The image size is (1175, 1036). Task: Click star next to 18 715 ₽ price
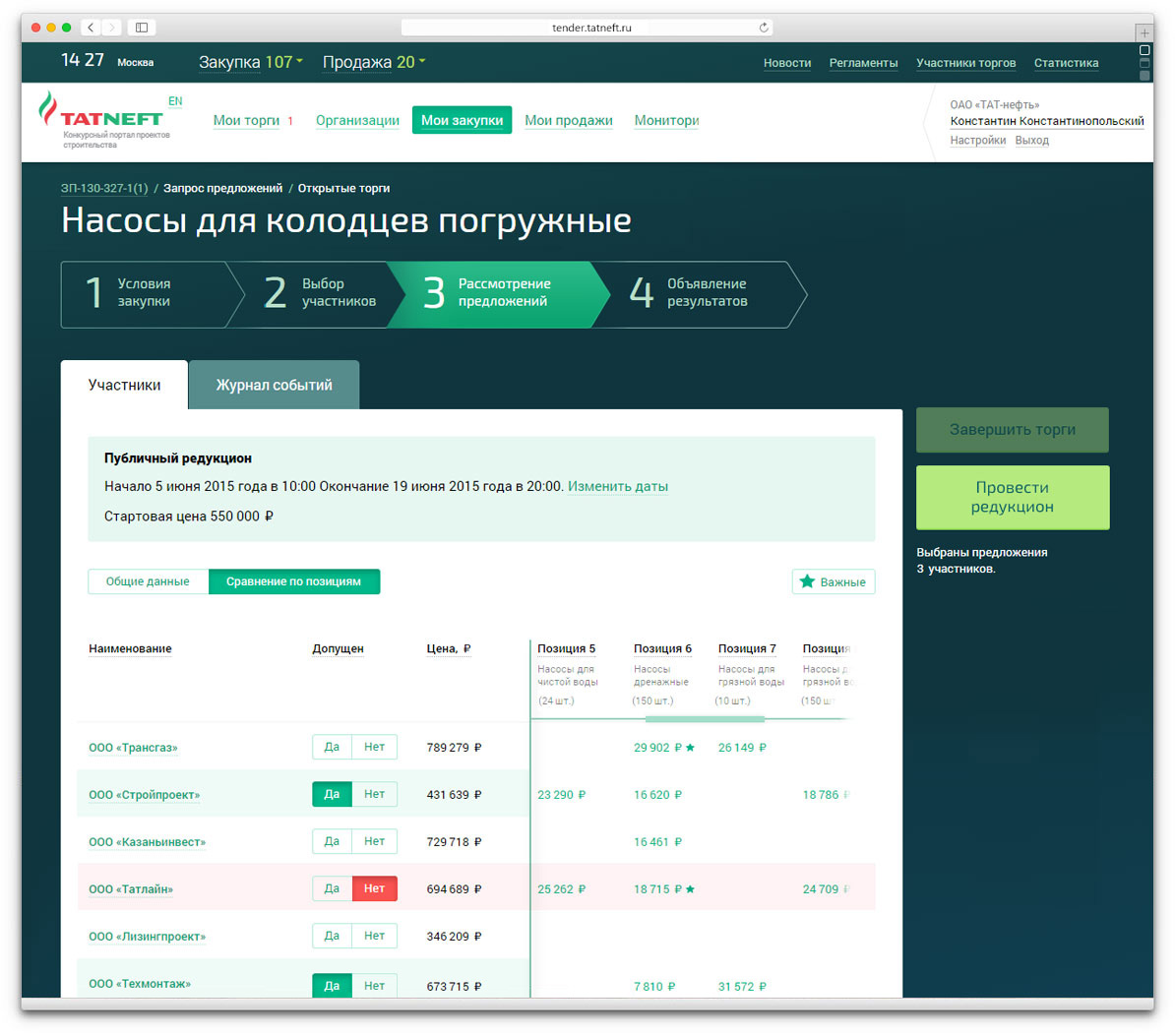tap(690, 889)
